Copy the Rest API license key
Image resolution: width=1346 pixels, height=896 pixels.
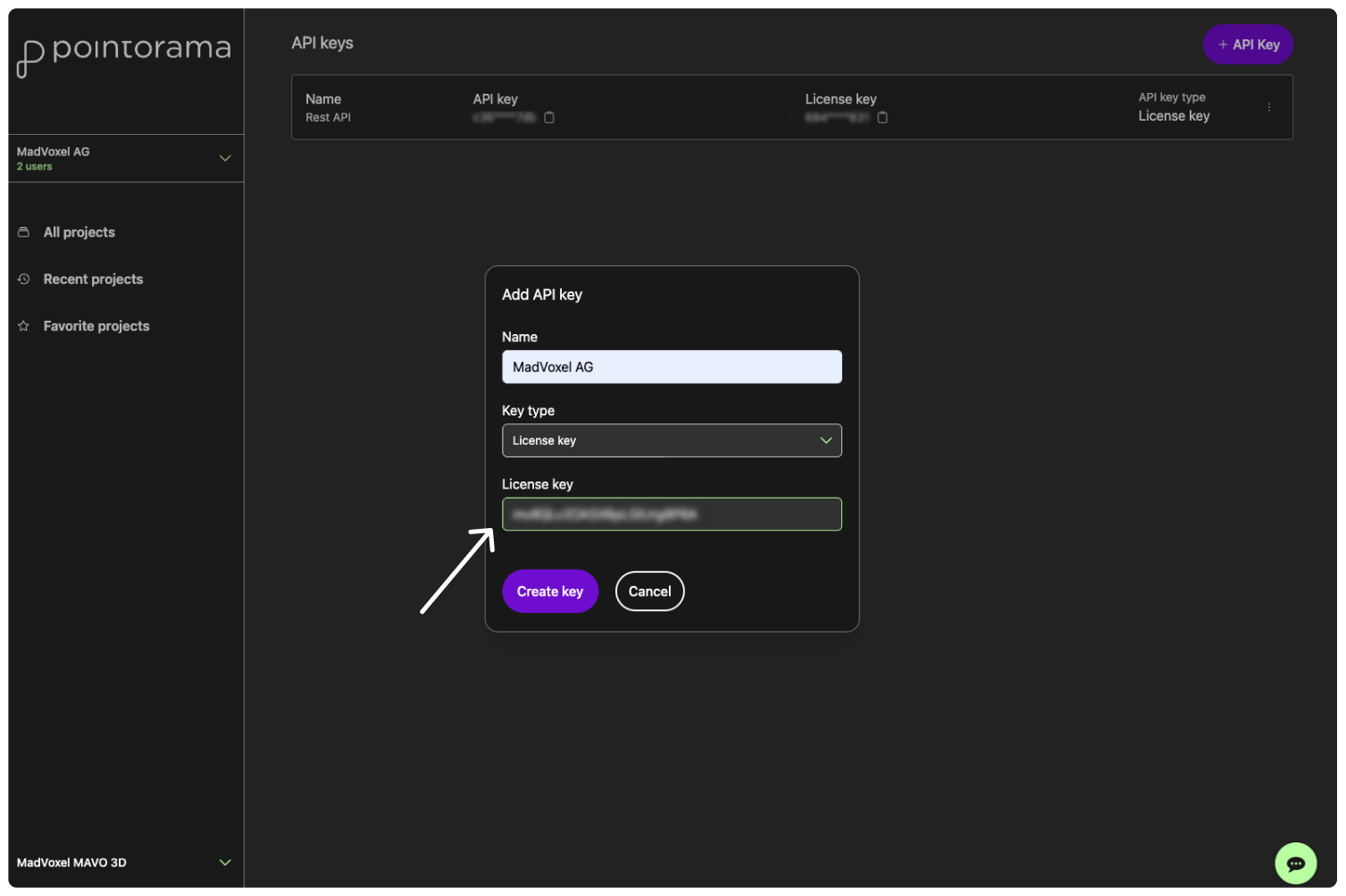click(882, 118)
